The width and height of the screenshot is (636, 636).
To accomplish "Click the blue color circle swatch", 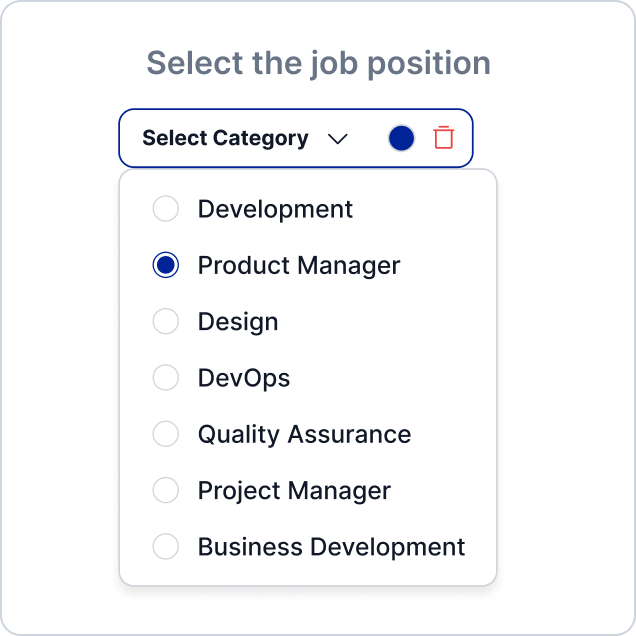I will pyautogui.click(x=401, y=138).
